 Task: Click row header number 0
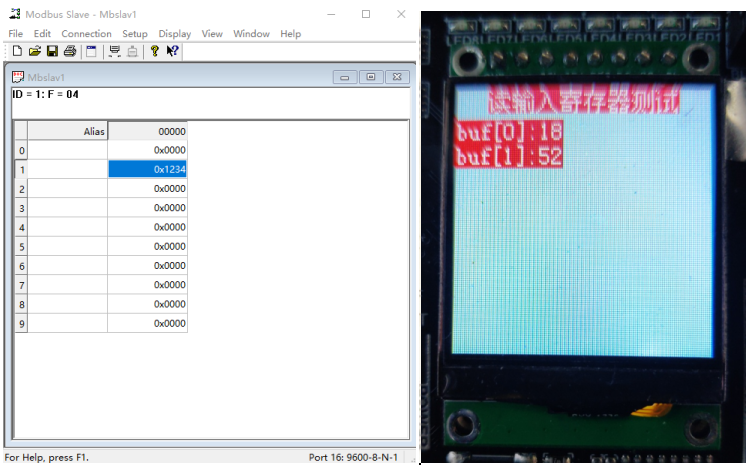coord(22,150)
